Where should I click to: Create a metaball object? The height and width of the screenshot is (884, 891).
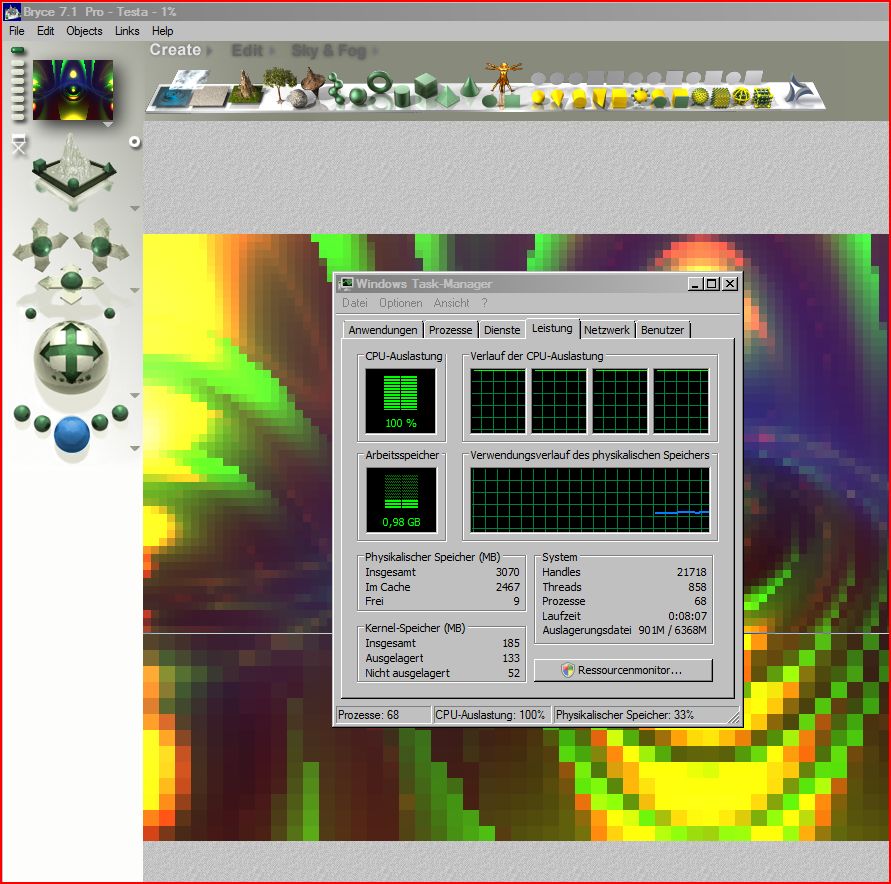(336, 91)
